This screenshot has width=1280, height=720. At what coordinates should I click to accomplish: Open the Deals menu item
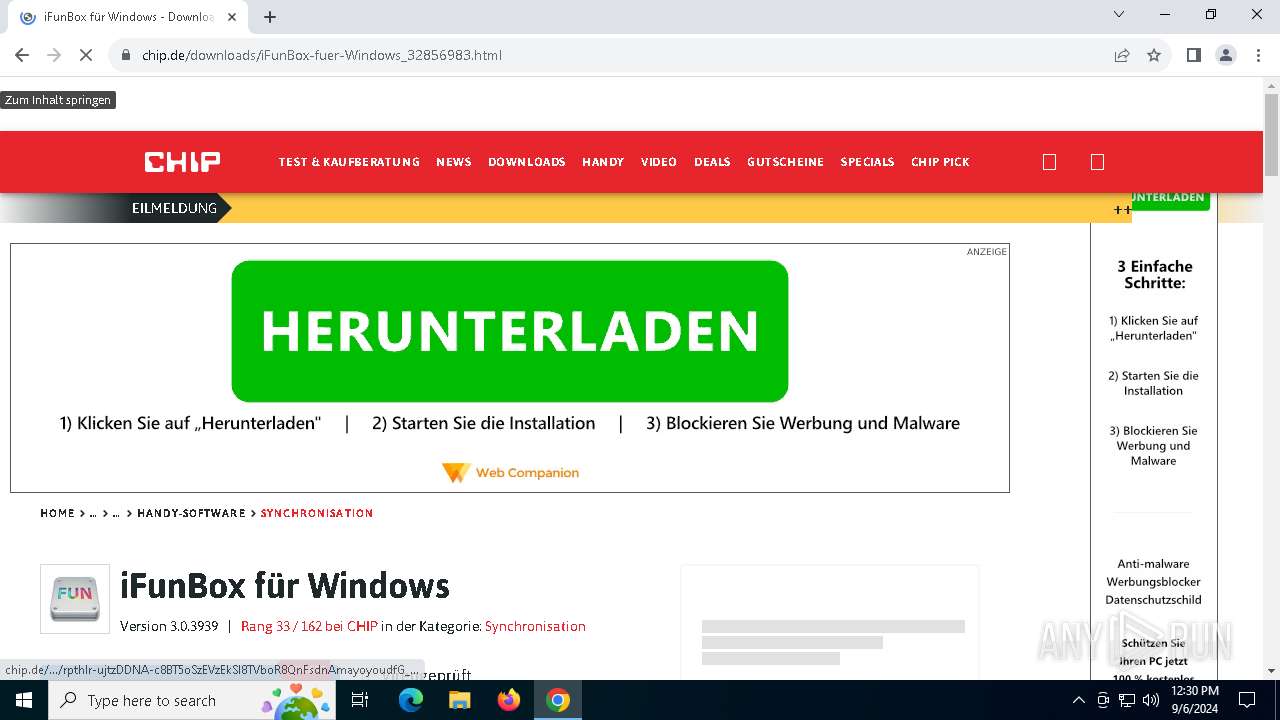(x=712, y=162)
